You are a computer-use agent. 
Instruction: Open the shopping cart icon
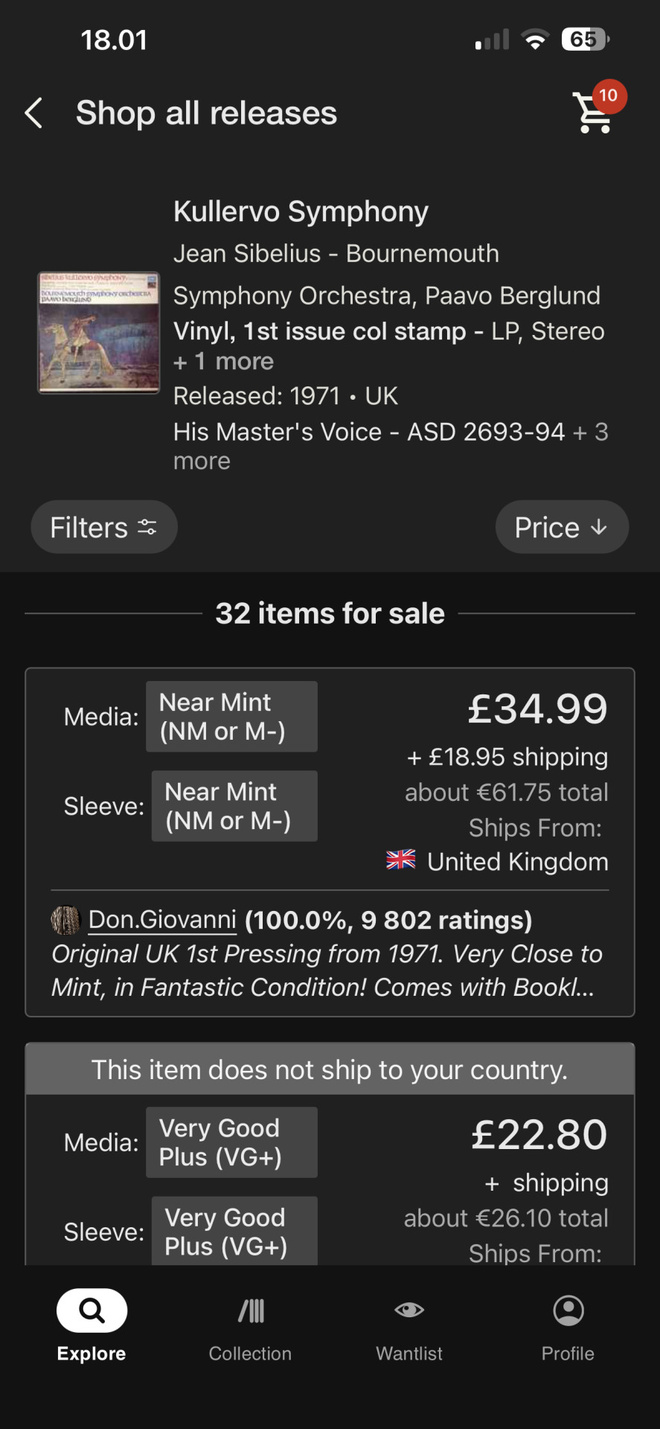coord(592,114)
